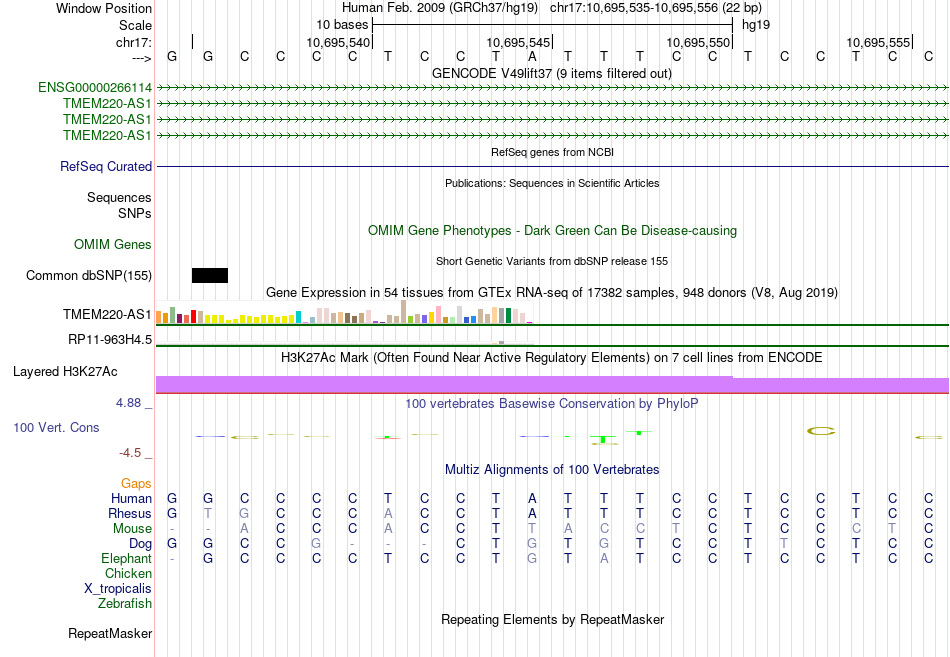The width and height of the screenshot is (950, 657).
Task: Click position marker 10,695,555
Action: click(x=878, y=42)
